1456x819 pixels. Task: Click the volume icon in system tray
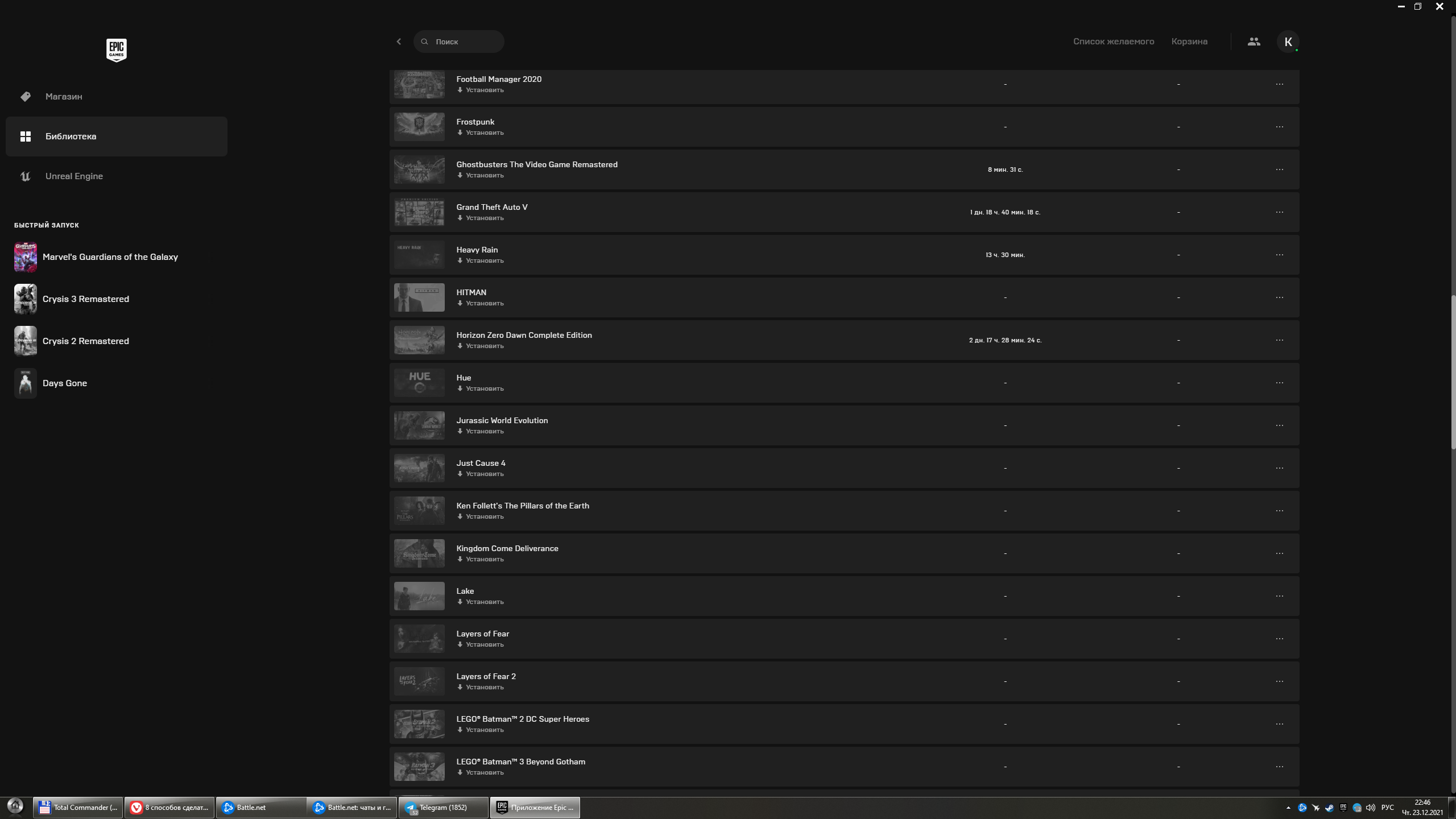click(1371, 808)
